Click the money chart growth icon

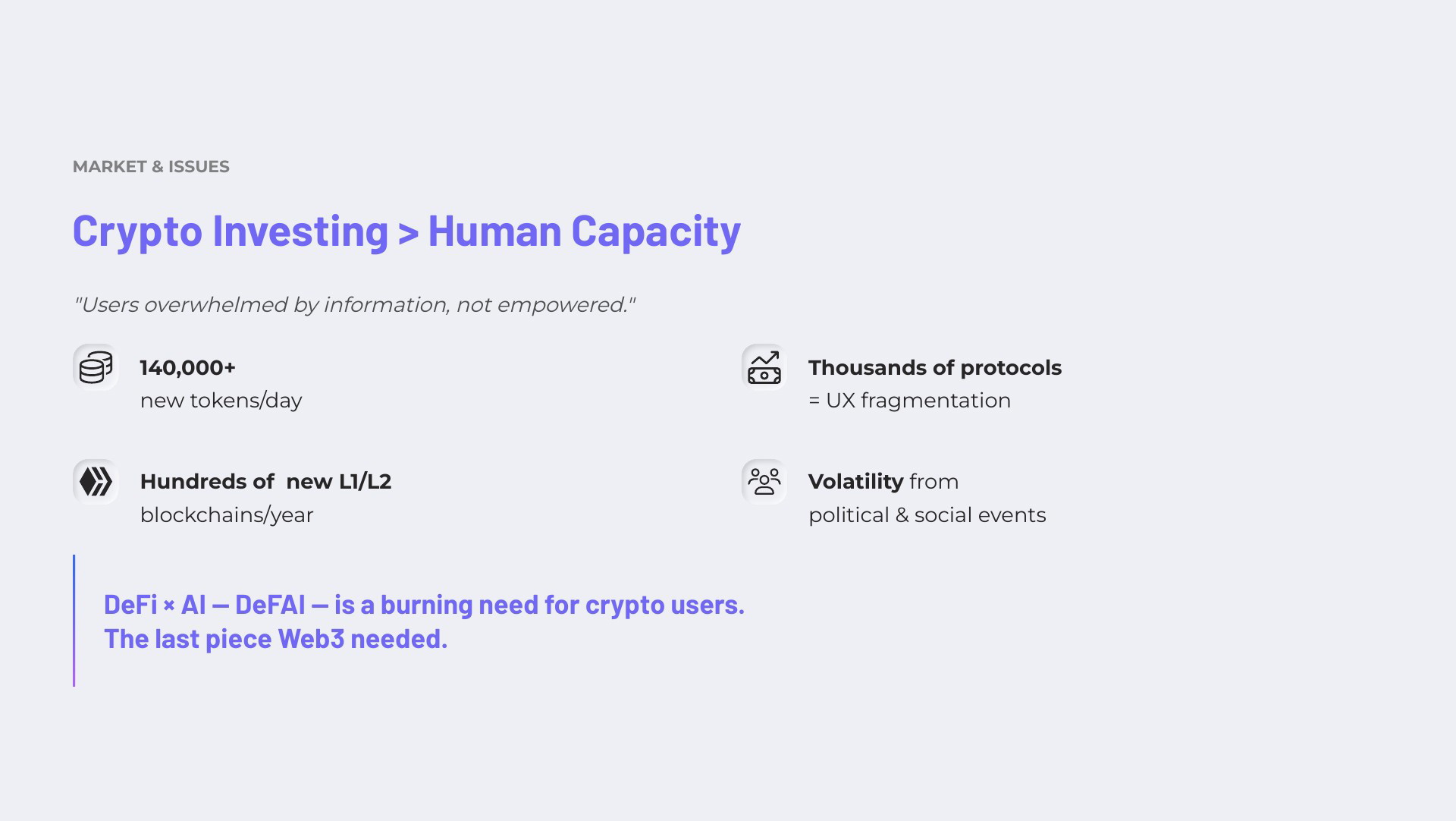764,367
